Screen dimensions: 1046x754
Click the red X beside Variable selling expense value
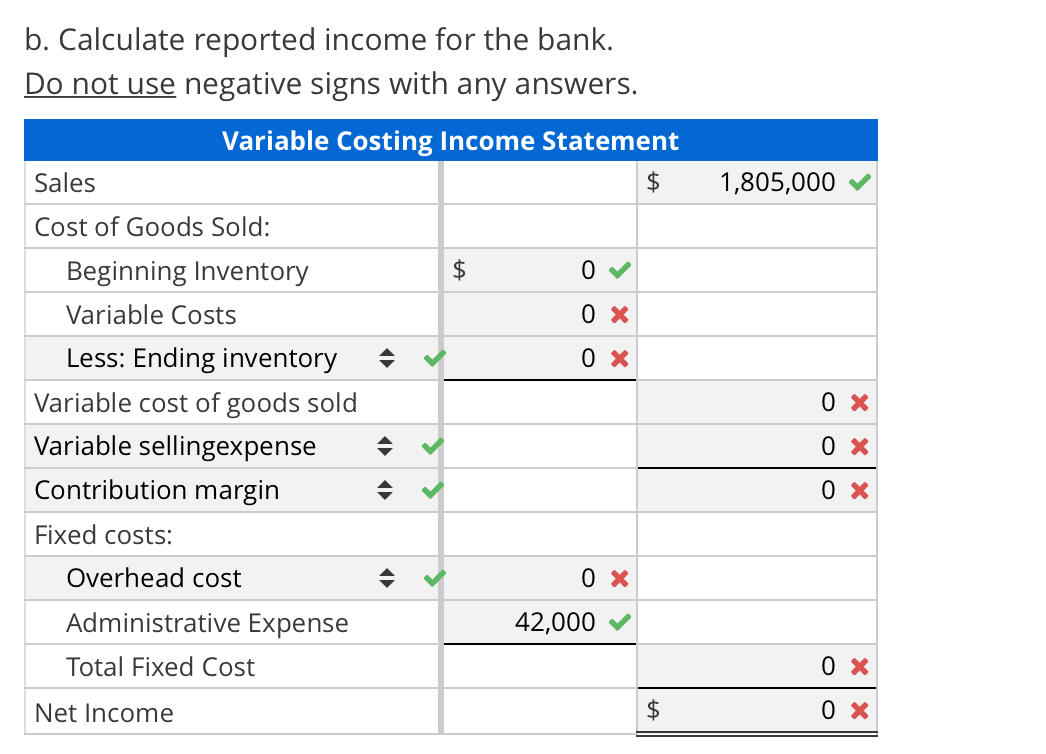click(x=860, y=446)
